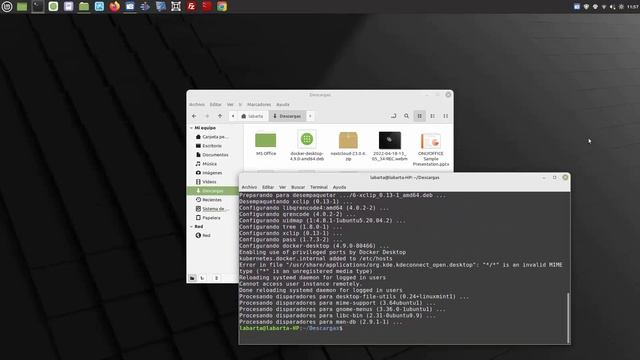Open the Terminal menu in the terminal

click(x=319, y=187)
